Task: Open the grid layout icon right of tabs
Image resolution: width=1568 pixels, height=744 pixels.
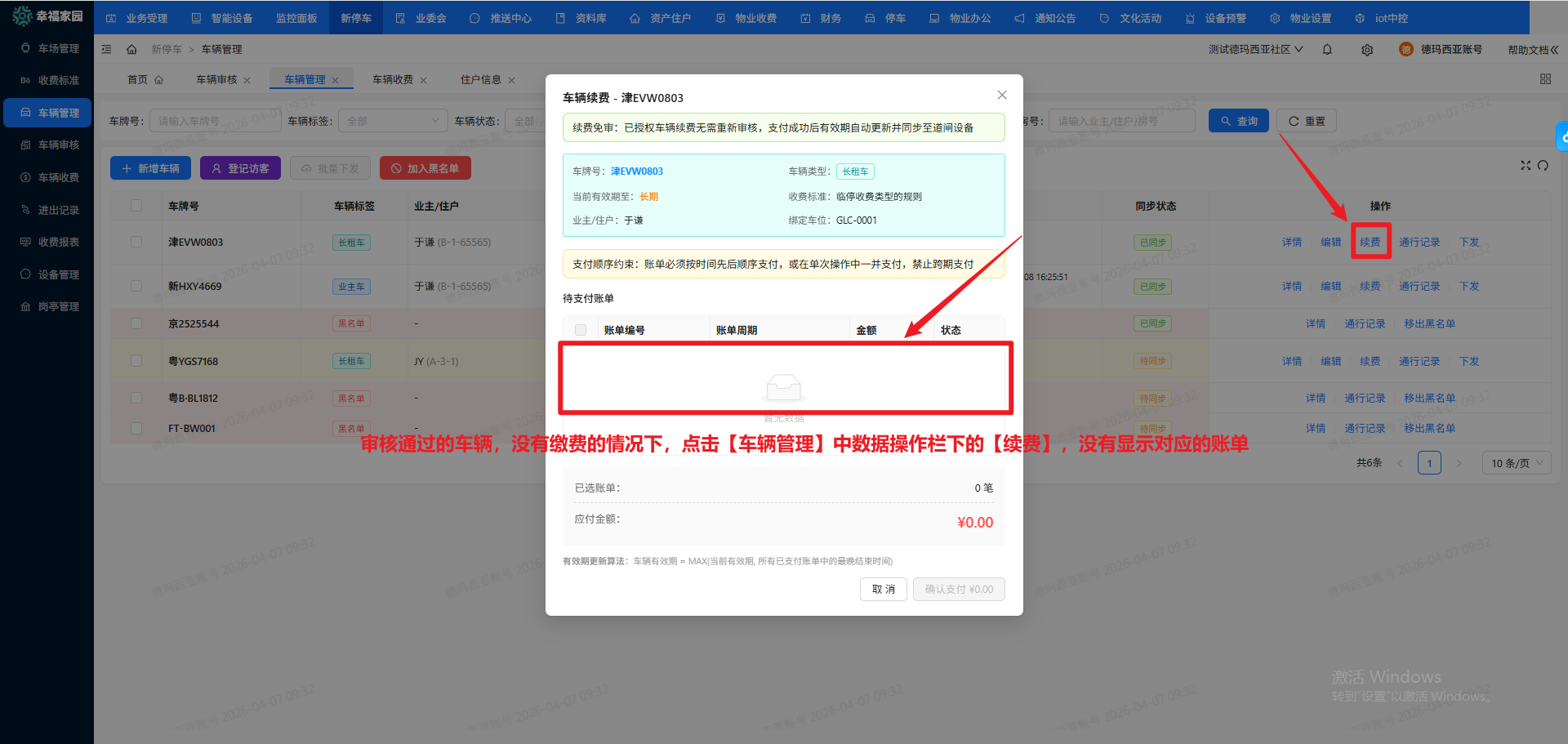Action: click(1545, 79)
